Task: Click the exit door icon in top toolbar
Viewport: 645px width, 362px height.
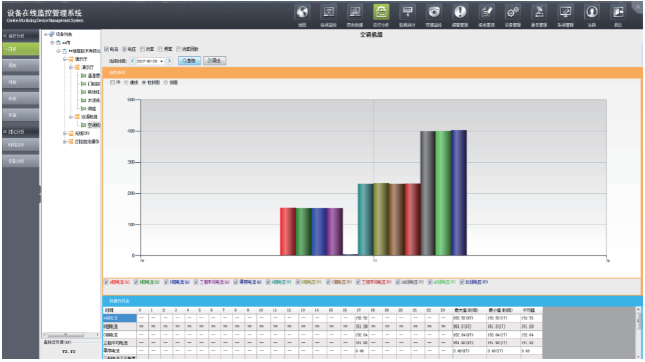Action: click(x=618, y=12)
